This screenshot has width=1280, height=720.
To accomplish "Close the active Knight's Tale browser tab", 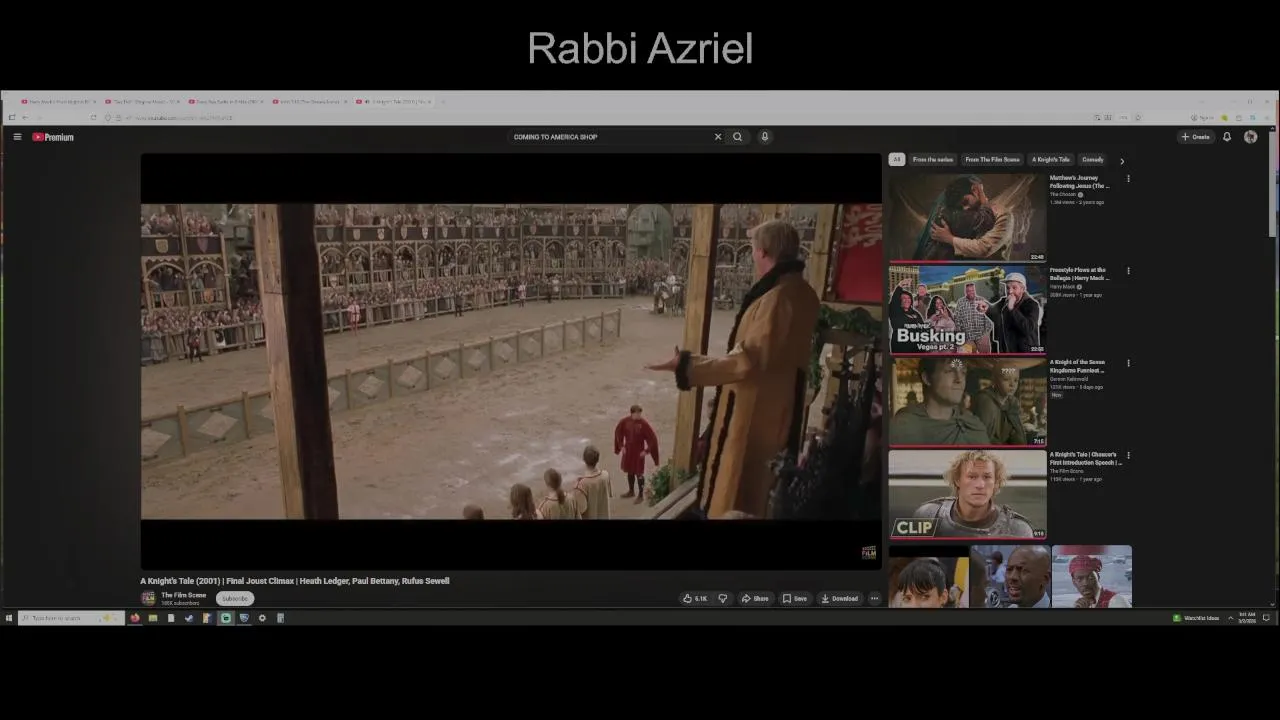I will point(430,101).
